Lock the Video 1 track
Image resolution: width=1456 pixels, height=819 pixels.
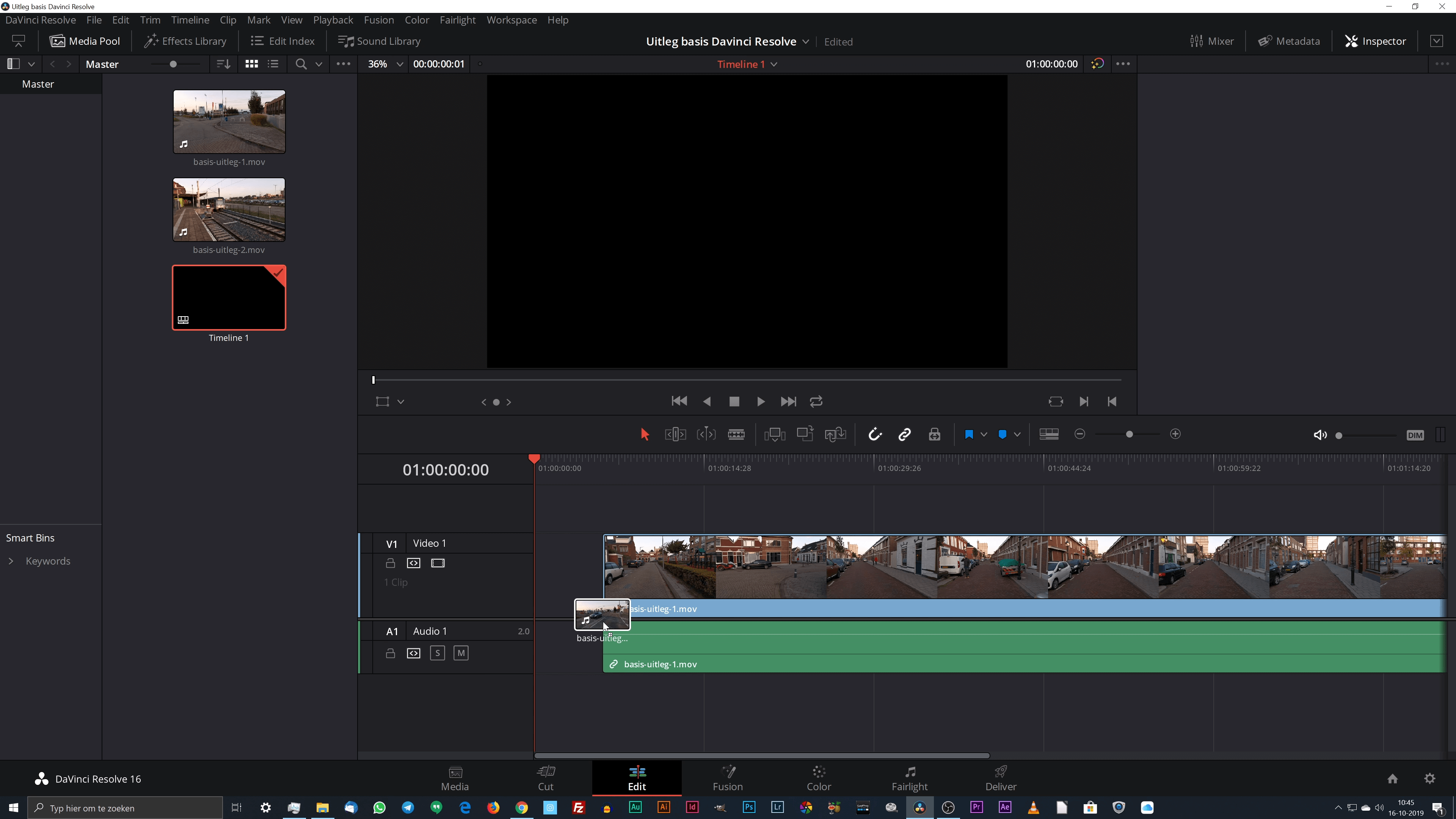tap(390, 563)
